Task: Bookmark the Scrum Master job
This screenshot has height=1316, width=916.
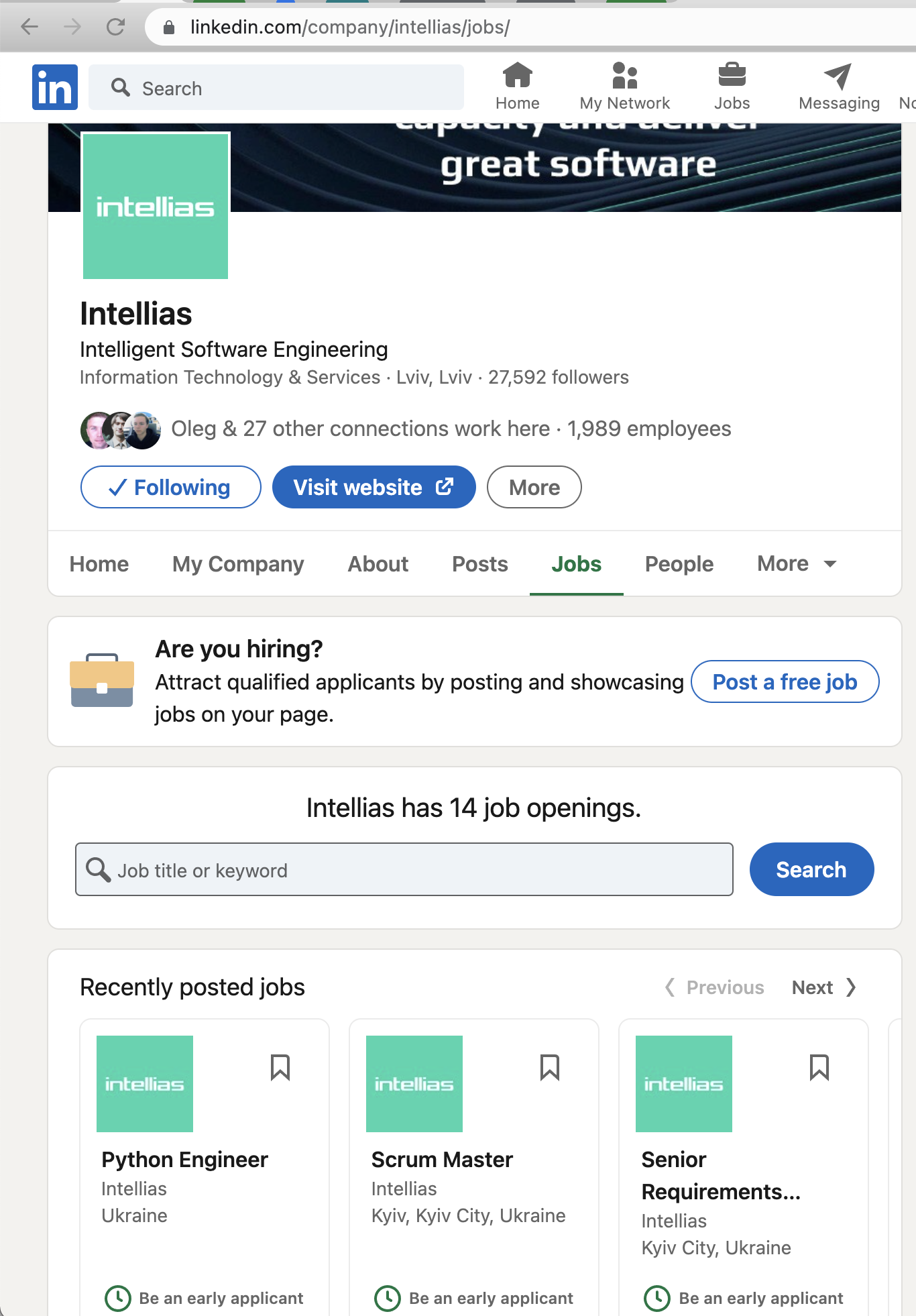Action: click(x=550, y=1067)
